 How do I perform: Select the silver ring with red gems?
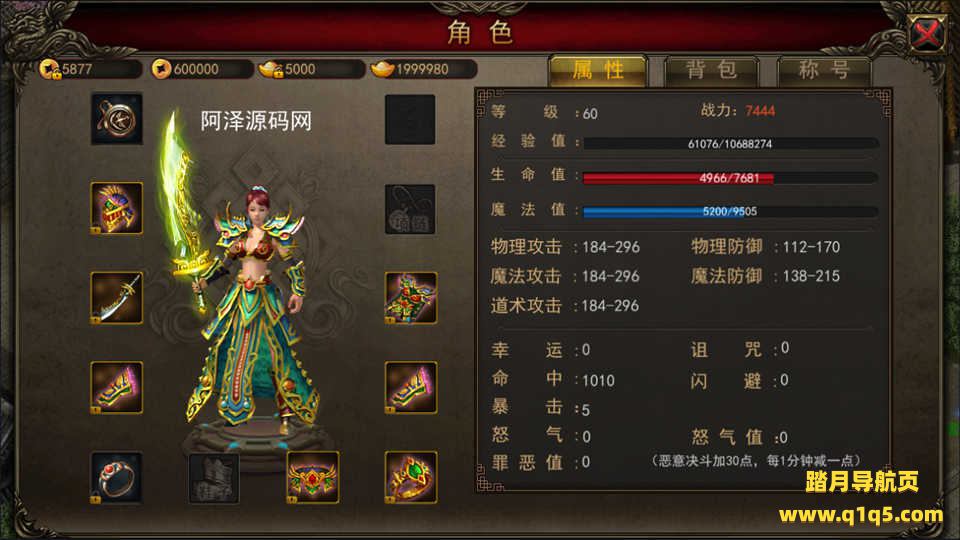pos(116,478)
